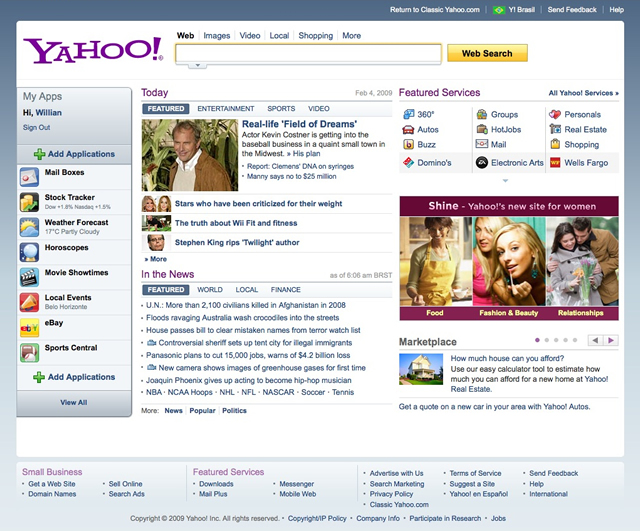Click the Autos car icon

click(409, 129)
